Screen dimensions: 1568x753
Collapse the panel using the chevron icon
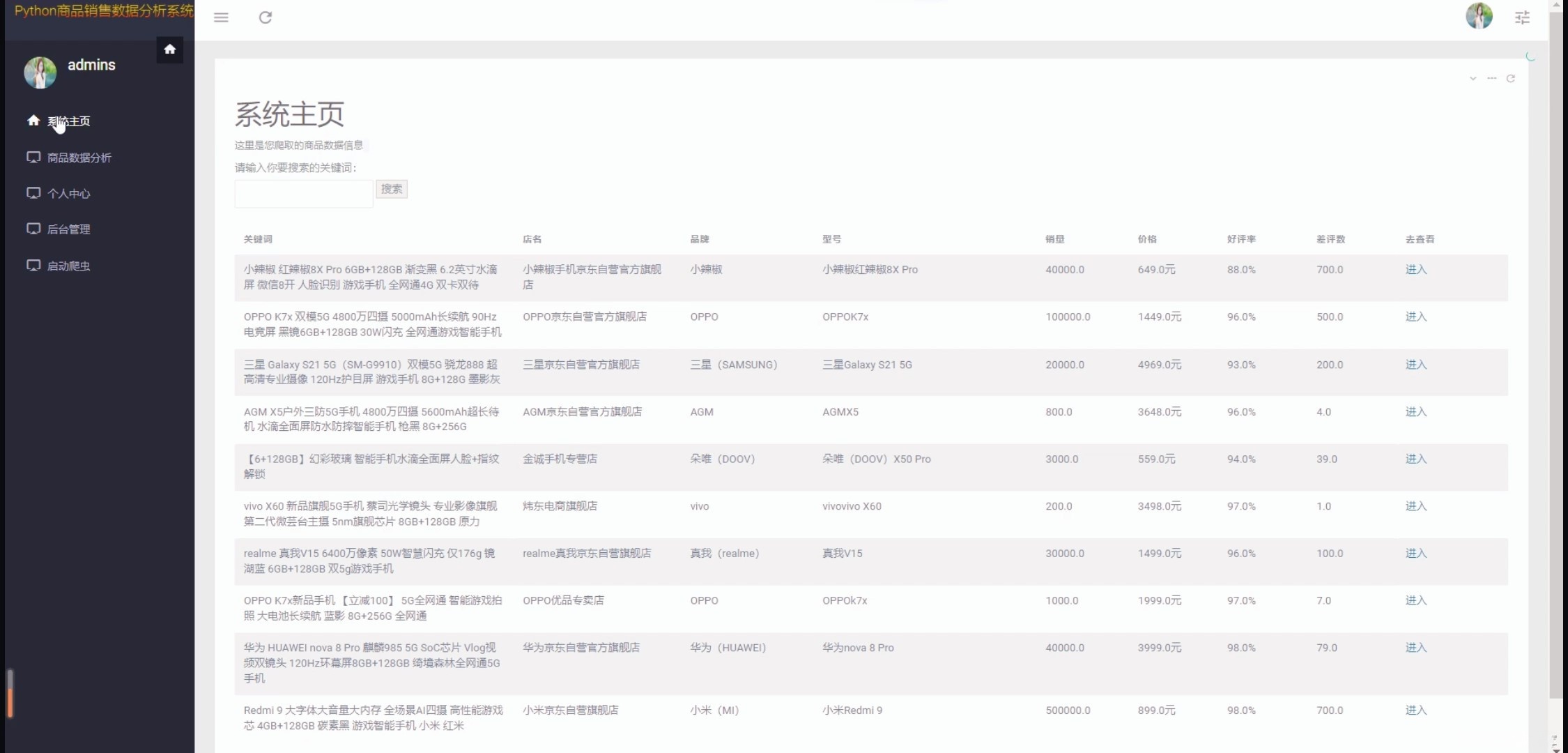pyautogui.click(x=1473, y=78)
